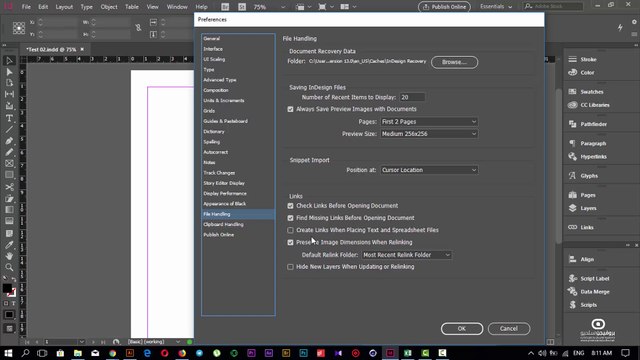Cancel the Preferences dialog
The height and width of the screenshot is (360, 640).
tap(509, 329)
